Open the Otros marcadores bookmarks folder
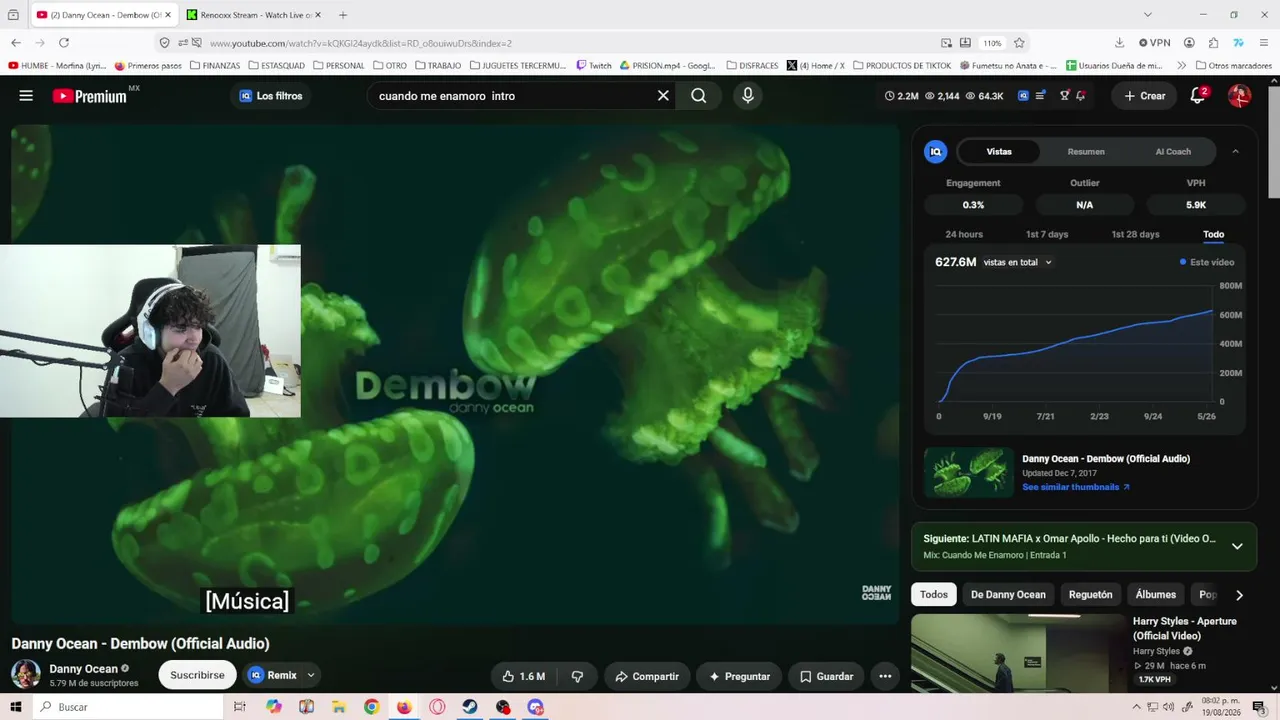Image resolution: width=1280 pixels, height=720 pixels. (1234, 66)
